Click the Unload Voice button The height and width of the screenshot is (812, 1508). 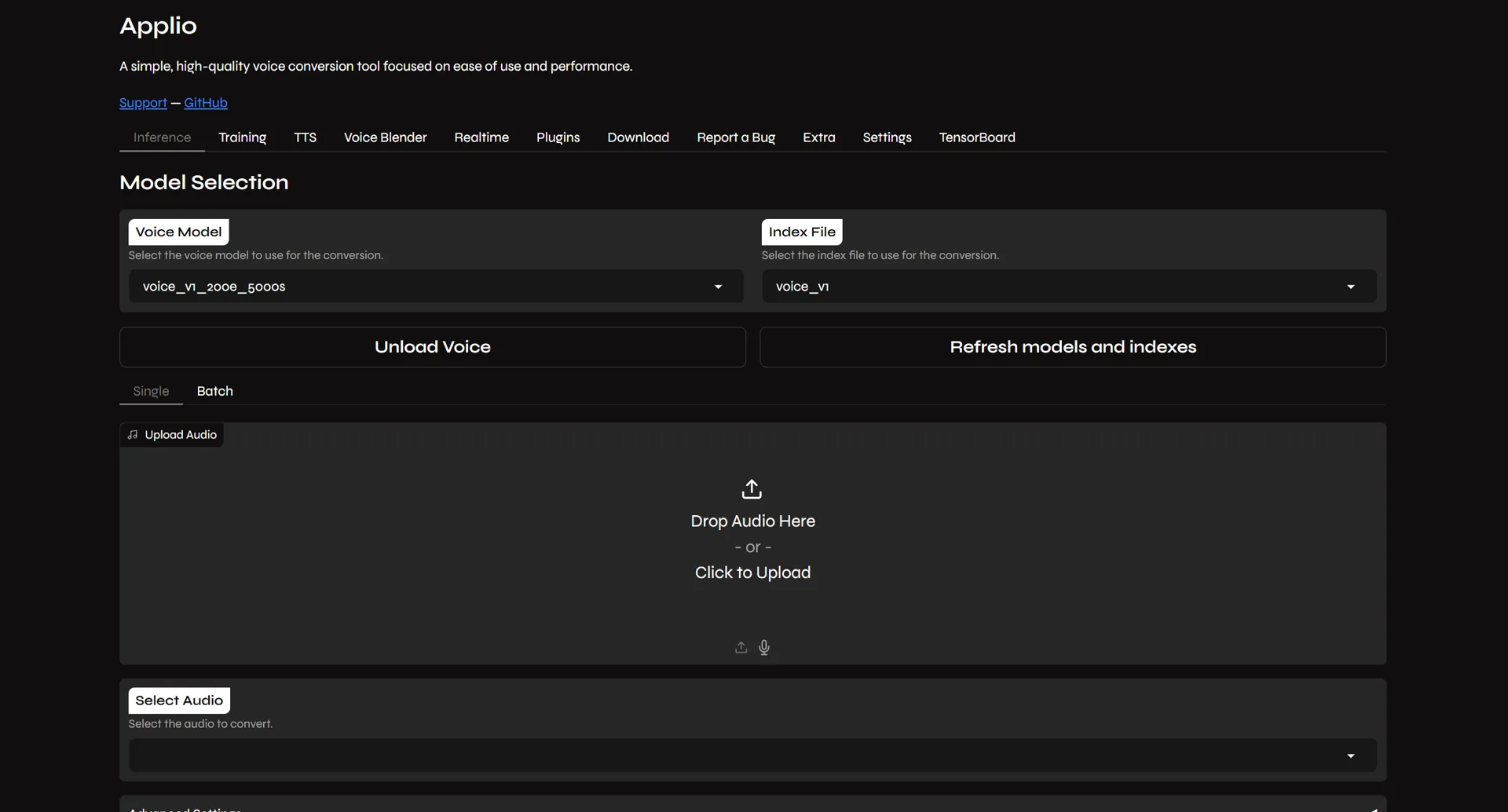[433, 347]
